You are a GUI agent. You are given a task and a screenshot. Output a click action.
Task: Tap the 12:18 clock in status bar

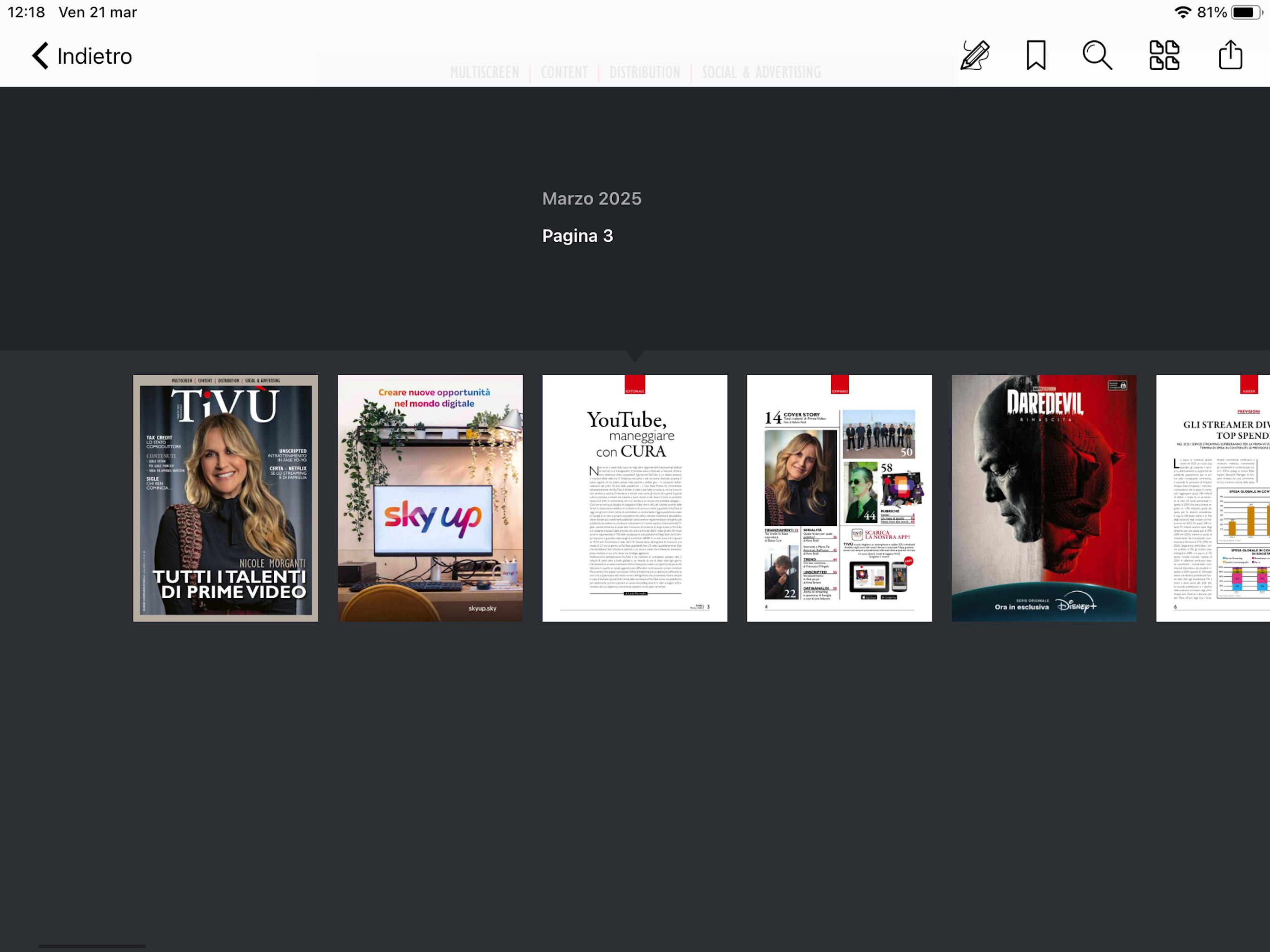[x=26, y=12]
